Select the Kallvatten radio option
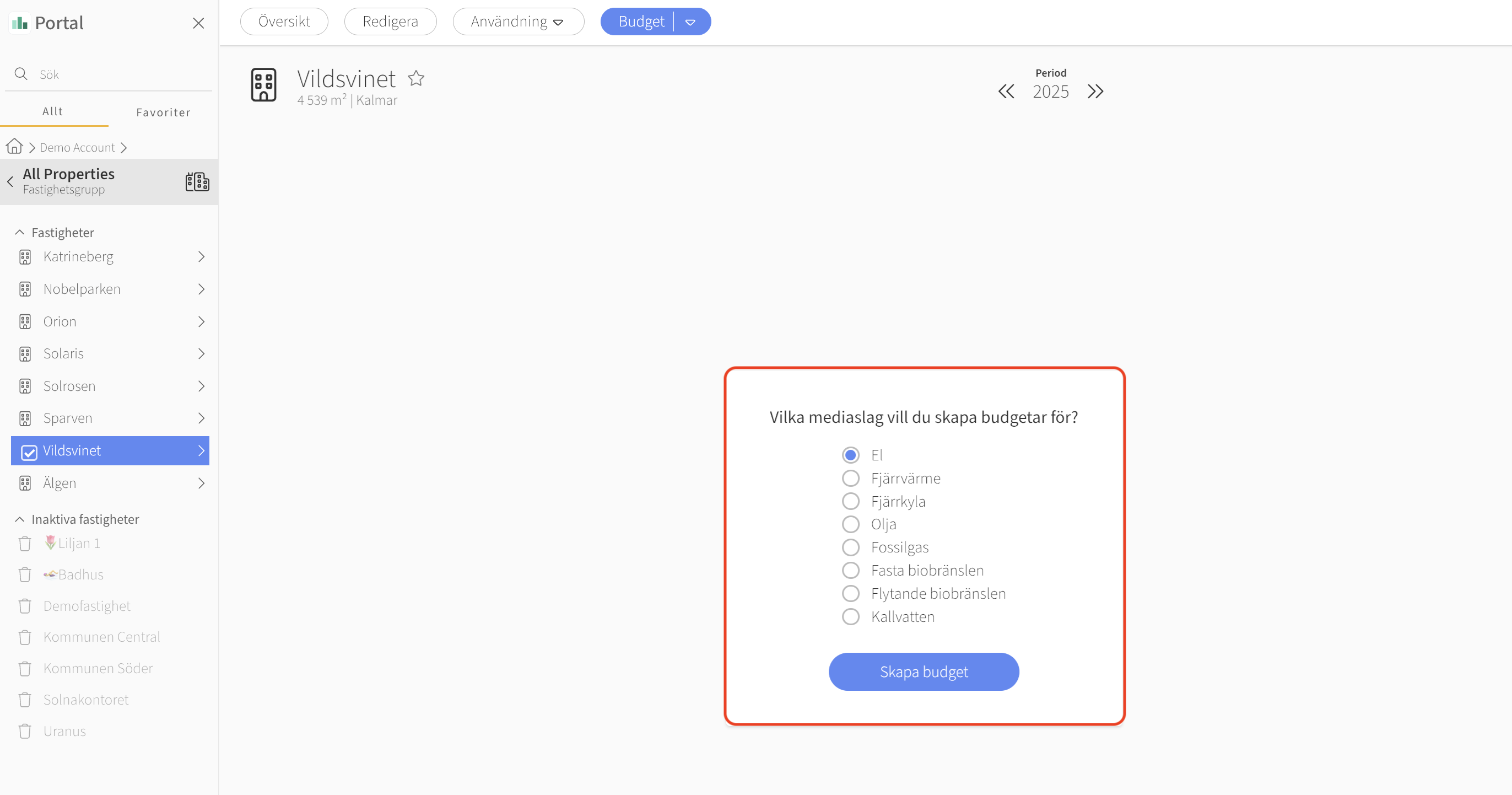This screenshot has height=795, width=1512. (851, 616)
